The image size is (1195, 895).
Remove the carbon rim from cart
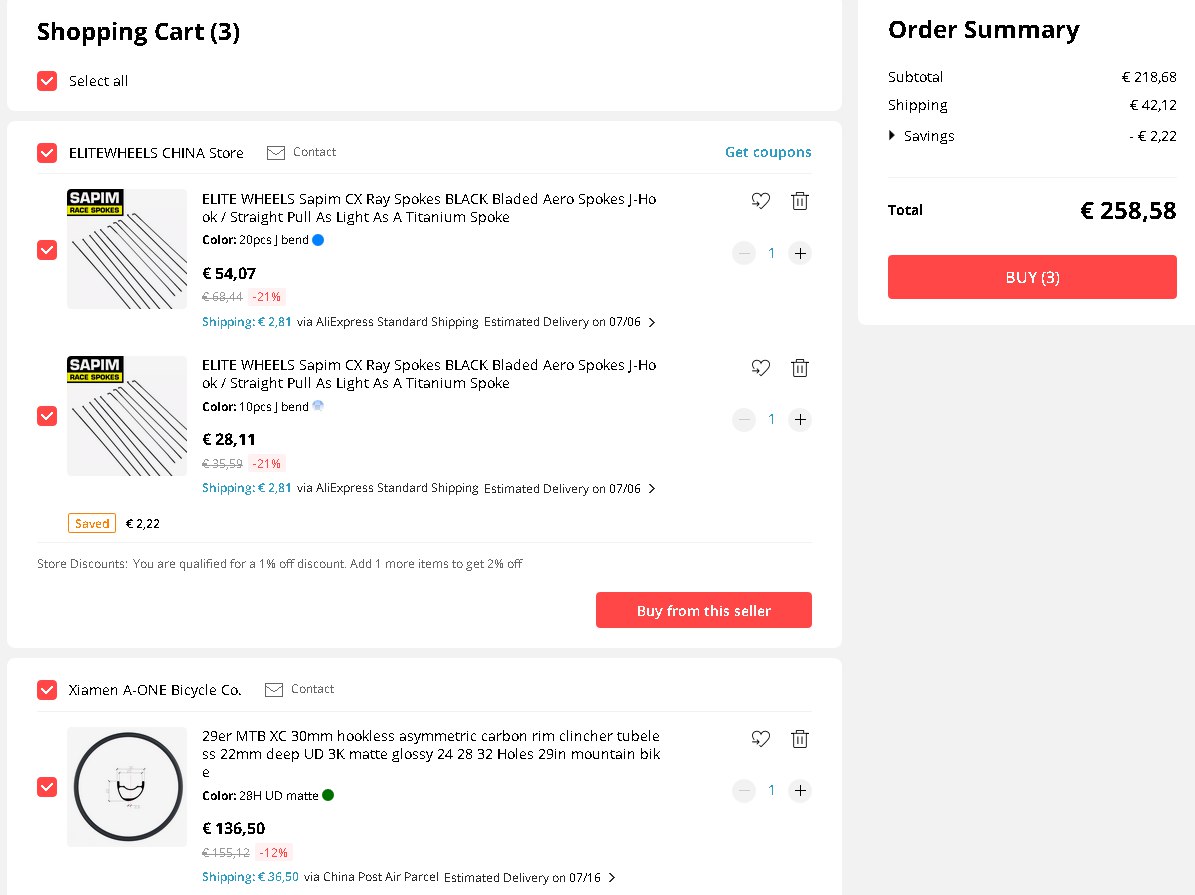click(799, 739)
